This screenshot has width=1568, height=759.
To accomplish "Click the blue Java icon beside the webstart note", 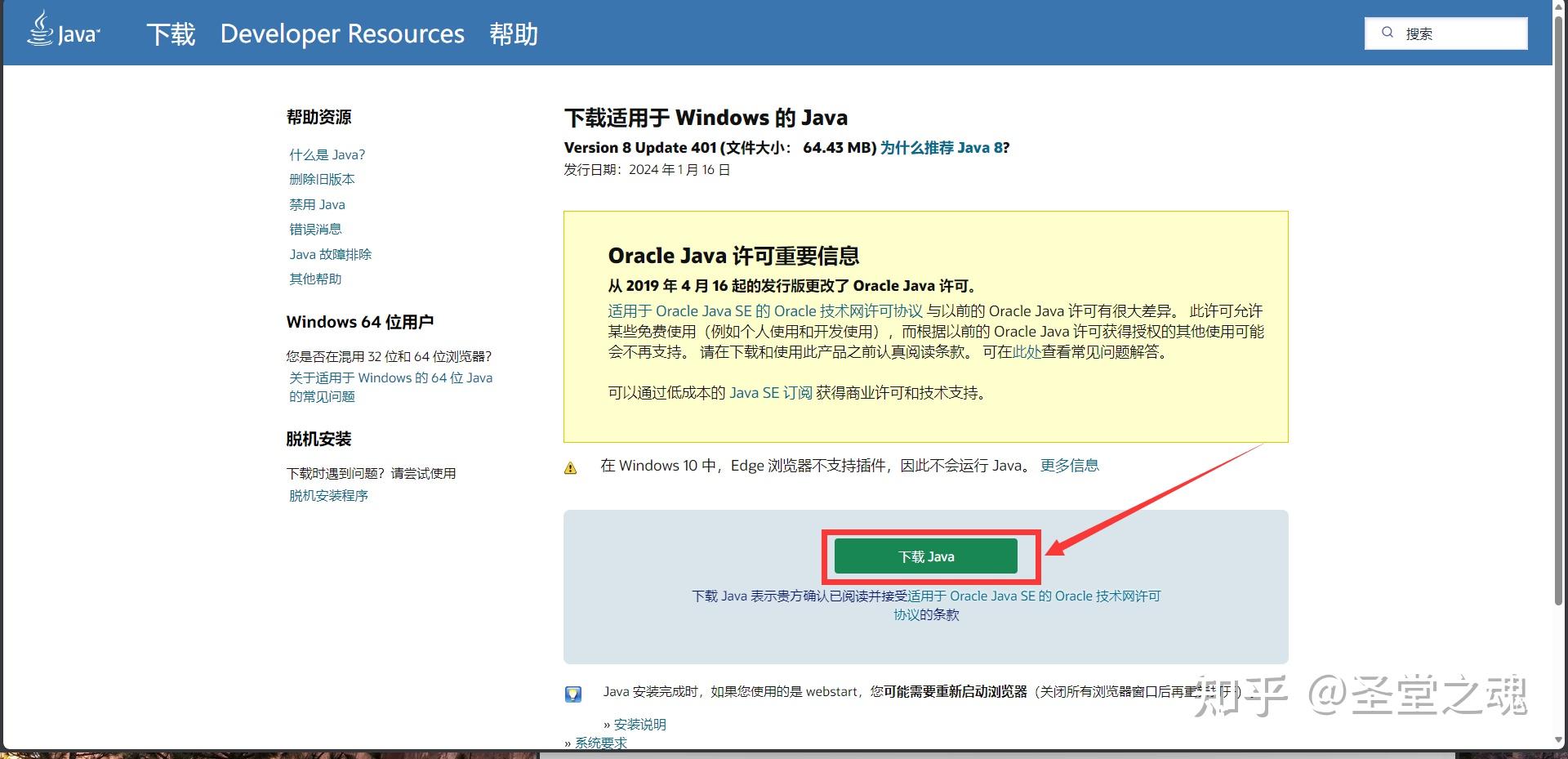I will pos(574,693).
